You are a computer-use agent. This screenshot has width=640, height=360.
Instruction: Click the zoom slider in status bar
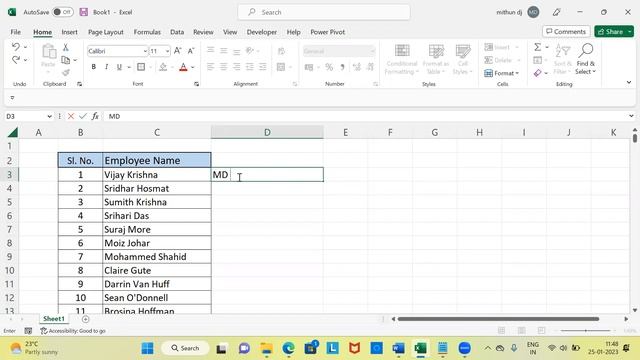click(x=586, y=330)
